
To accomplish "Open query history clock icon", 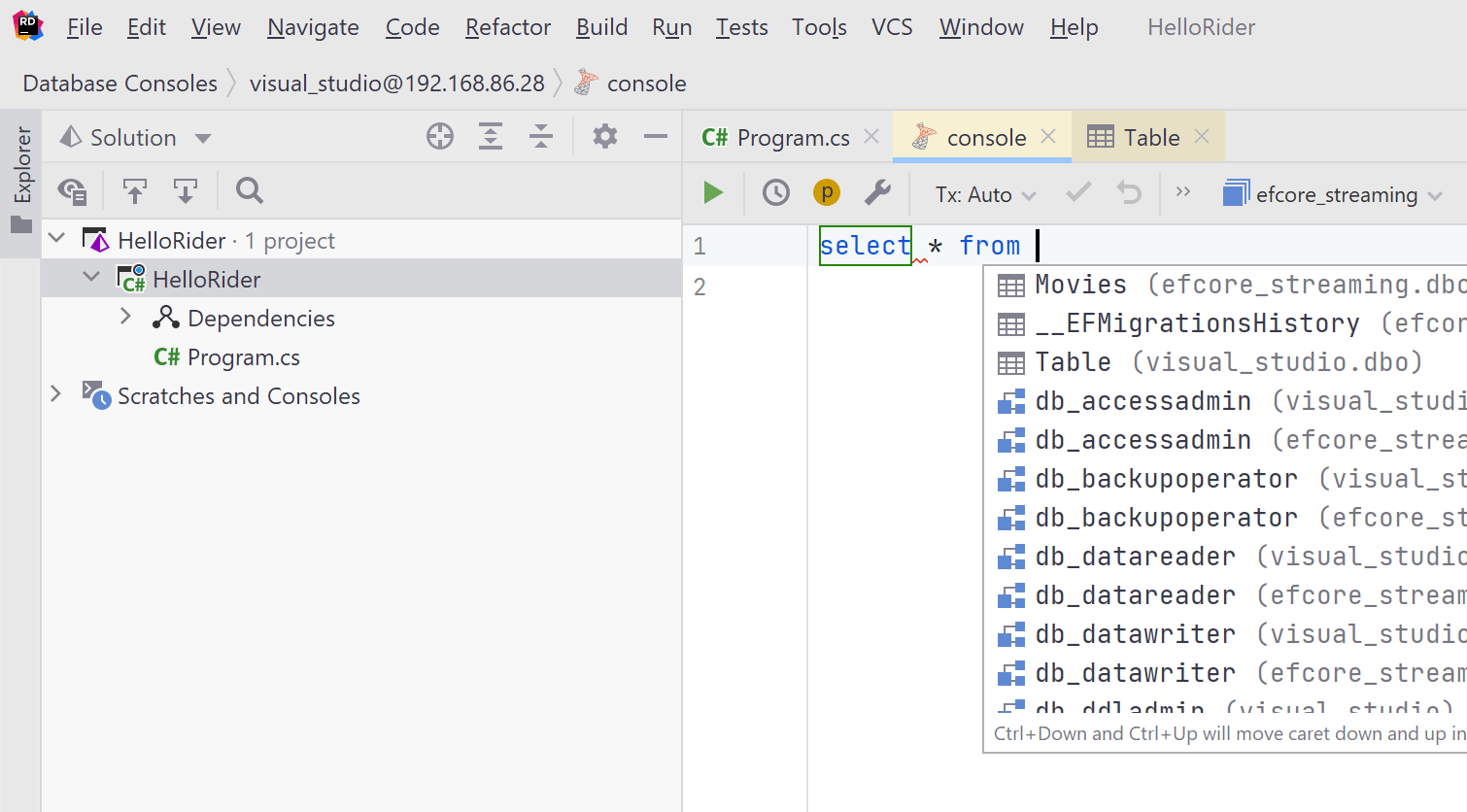I will pos(775,193).
